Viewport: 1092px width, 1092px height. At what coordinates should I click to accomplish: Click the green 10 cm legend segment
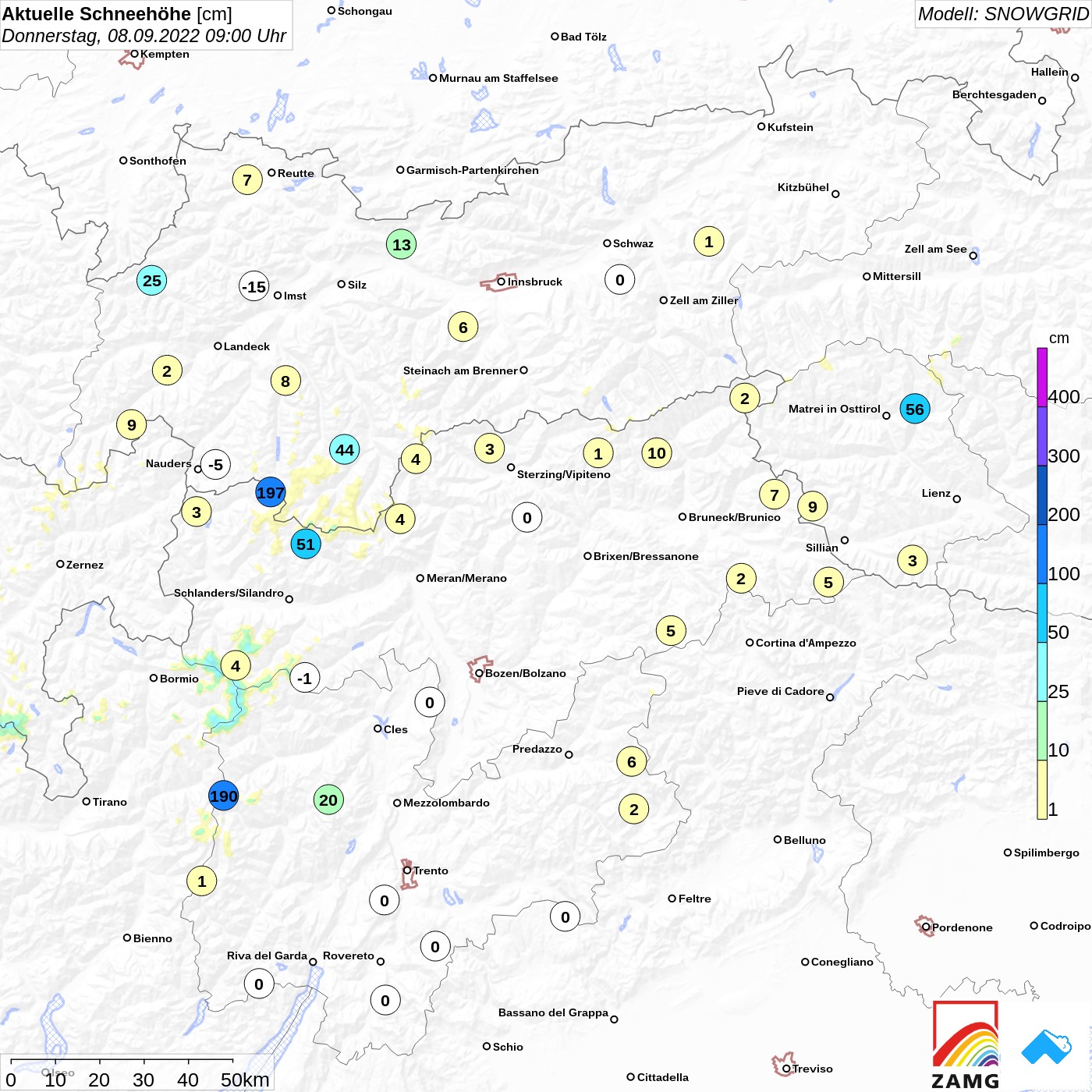[1042, 731]
